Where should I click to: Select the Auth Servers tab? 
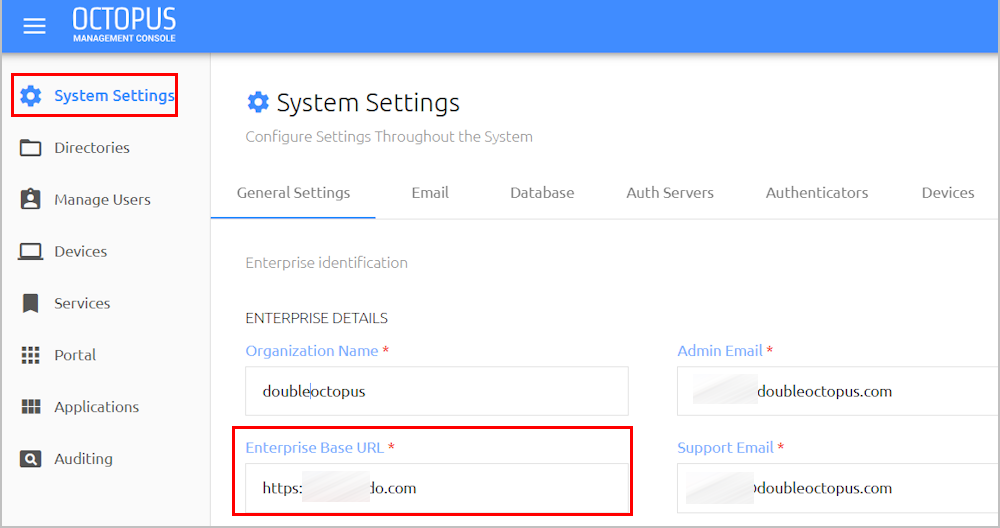click(670, 193)
